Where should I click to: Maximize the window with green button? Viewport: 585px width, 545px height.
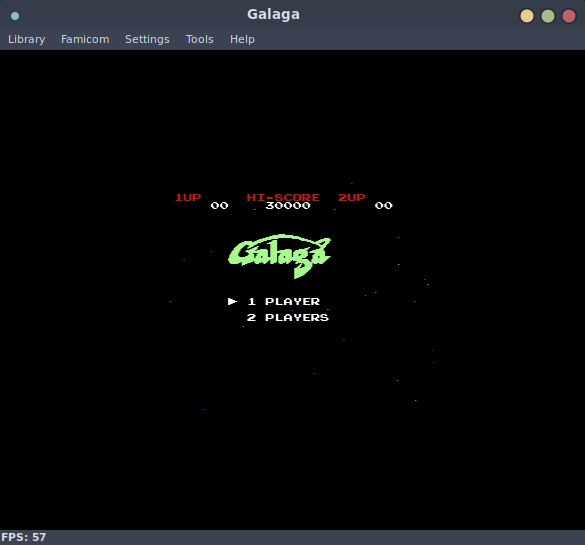548,16
